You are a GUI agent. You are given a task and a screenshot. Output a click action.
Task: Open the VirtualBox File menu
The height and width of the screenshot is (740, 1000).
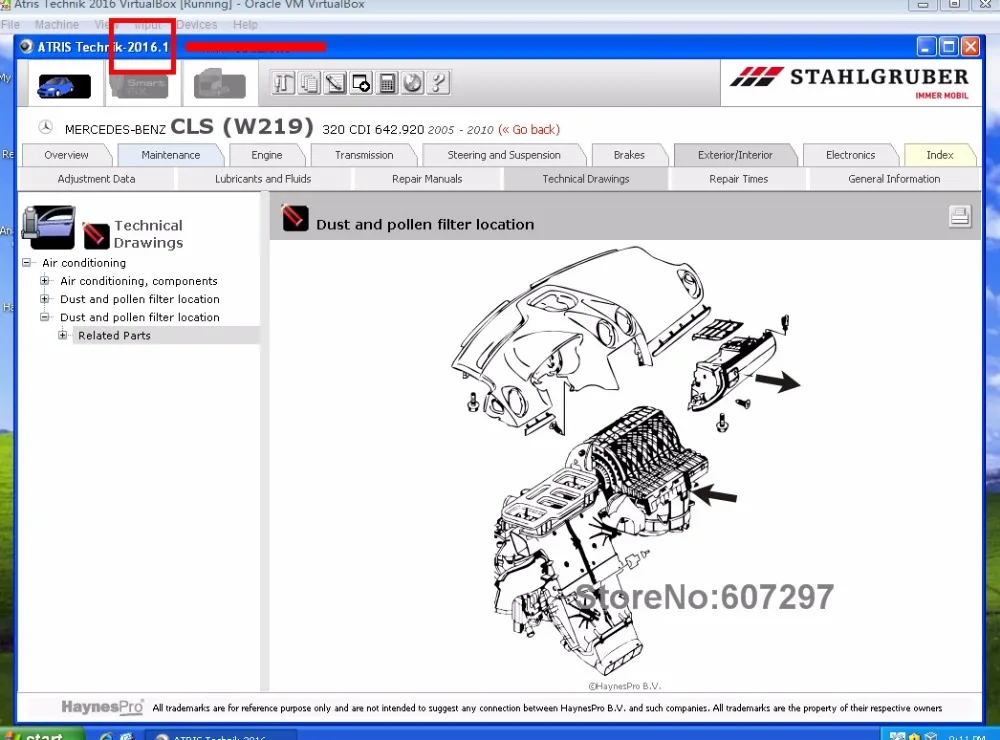(x=10, y=24)
